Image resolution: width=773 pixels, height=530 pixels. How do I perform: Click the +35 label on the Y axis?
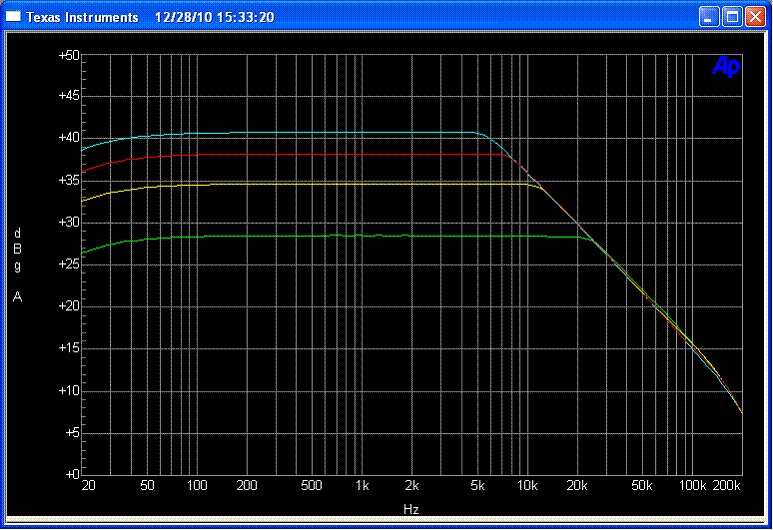(x=69, y=180)
